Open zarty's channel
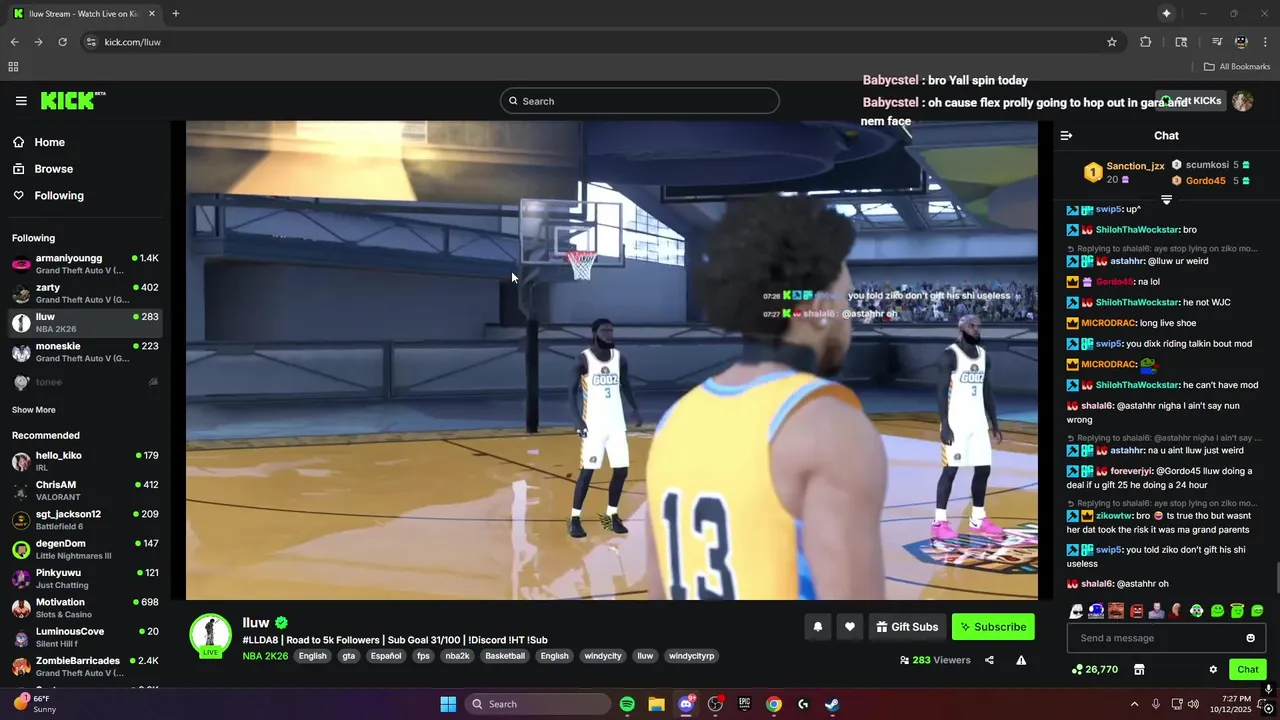The width and height of the screenshot is (1280, 720). tap(85, 293)
